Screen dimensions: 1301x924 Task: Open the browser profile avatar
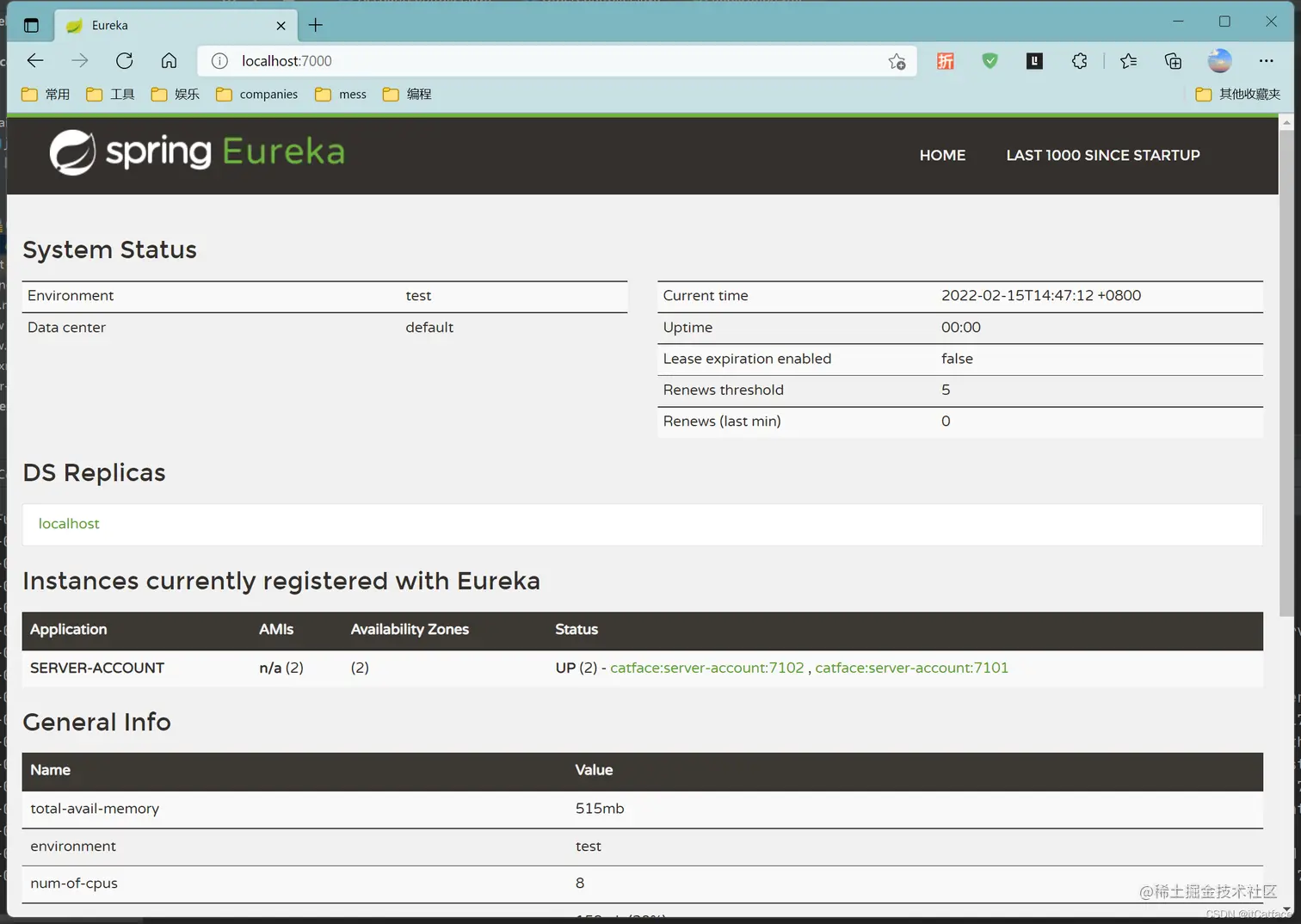point(1220,60)
